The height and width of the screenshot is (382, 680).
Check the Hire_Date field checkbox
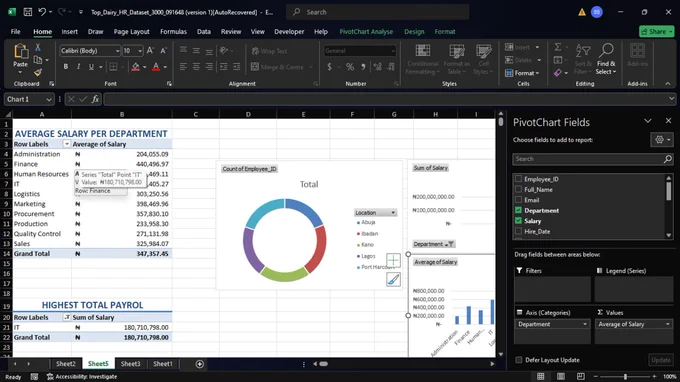518,231
